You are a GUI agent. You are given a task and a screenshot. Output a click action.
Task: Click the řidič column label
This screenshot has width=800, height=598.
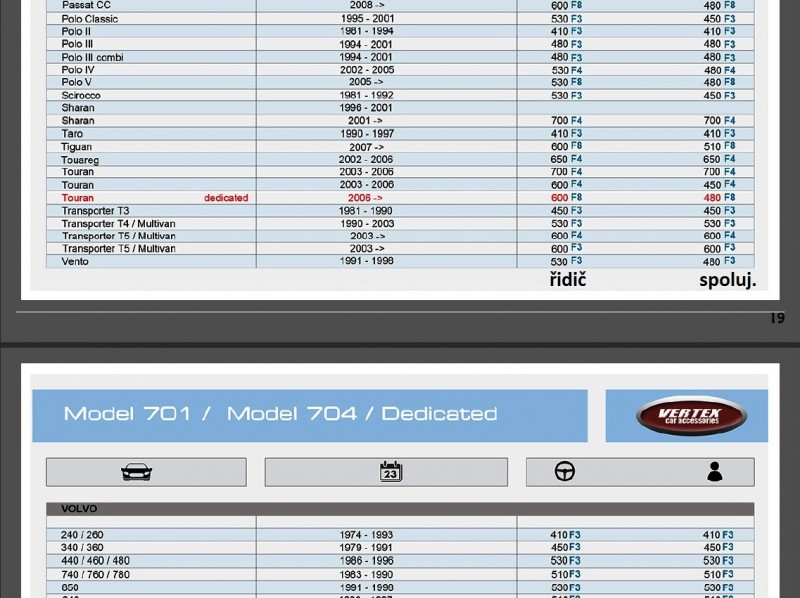(x=567, y=280)
